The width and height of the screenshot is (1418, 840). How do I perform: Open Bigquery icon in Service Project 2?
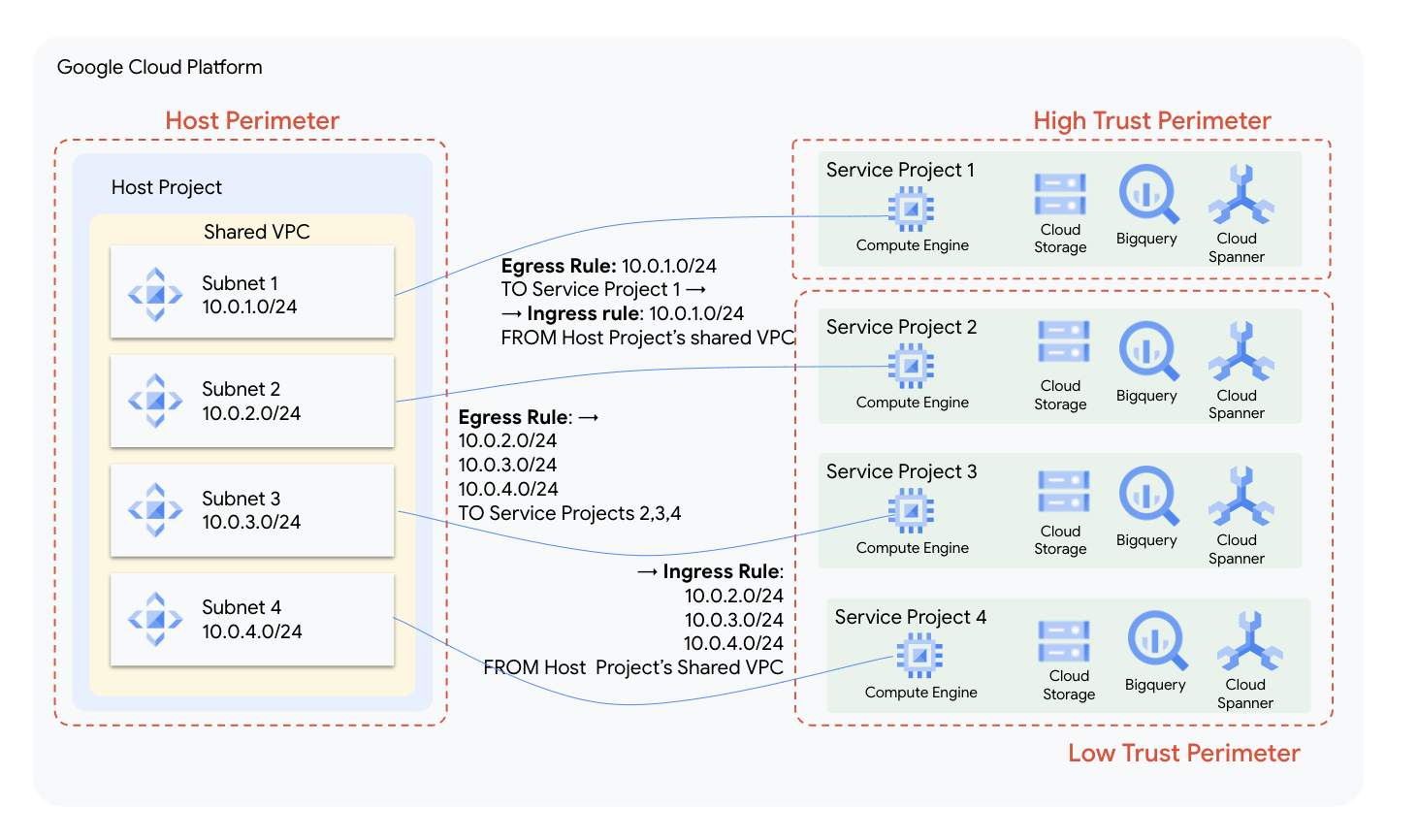click(1148, 351)
